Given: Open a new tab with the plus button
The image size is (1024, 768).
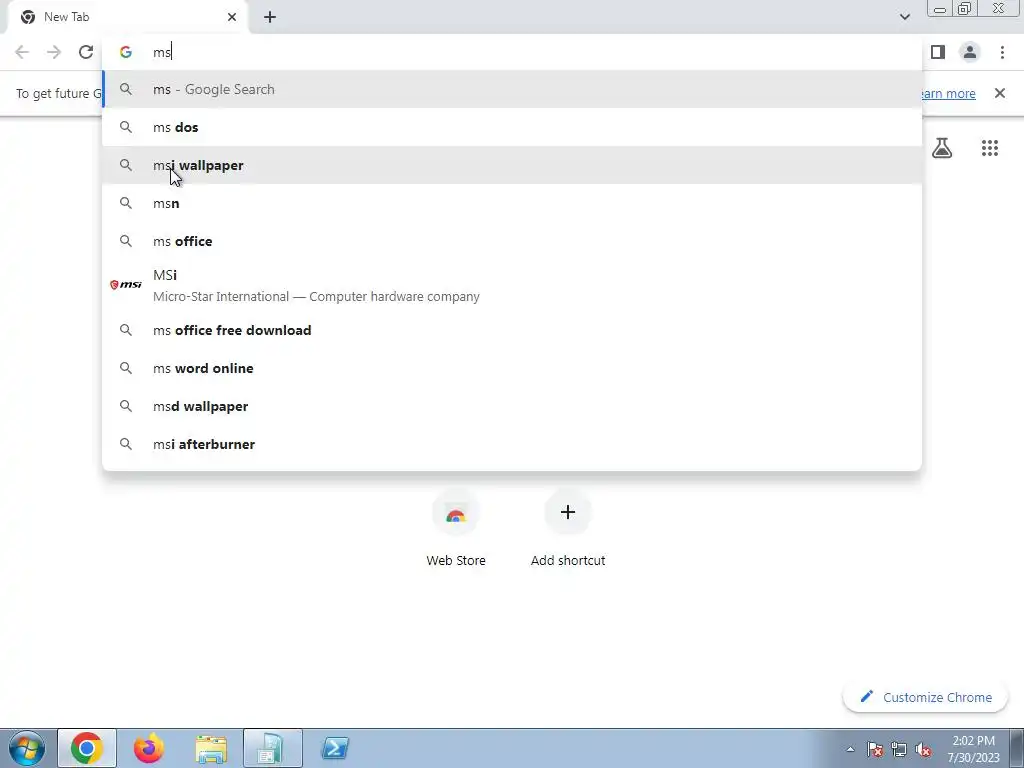Looking at the screenshot, I should tap(270, 17).
